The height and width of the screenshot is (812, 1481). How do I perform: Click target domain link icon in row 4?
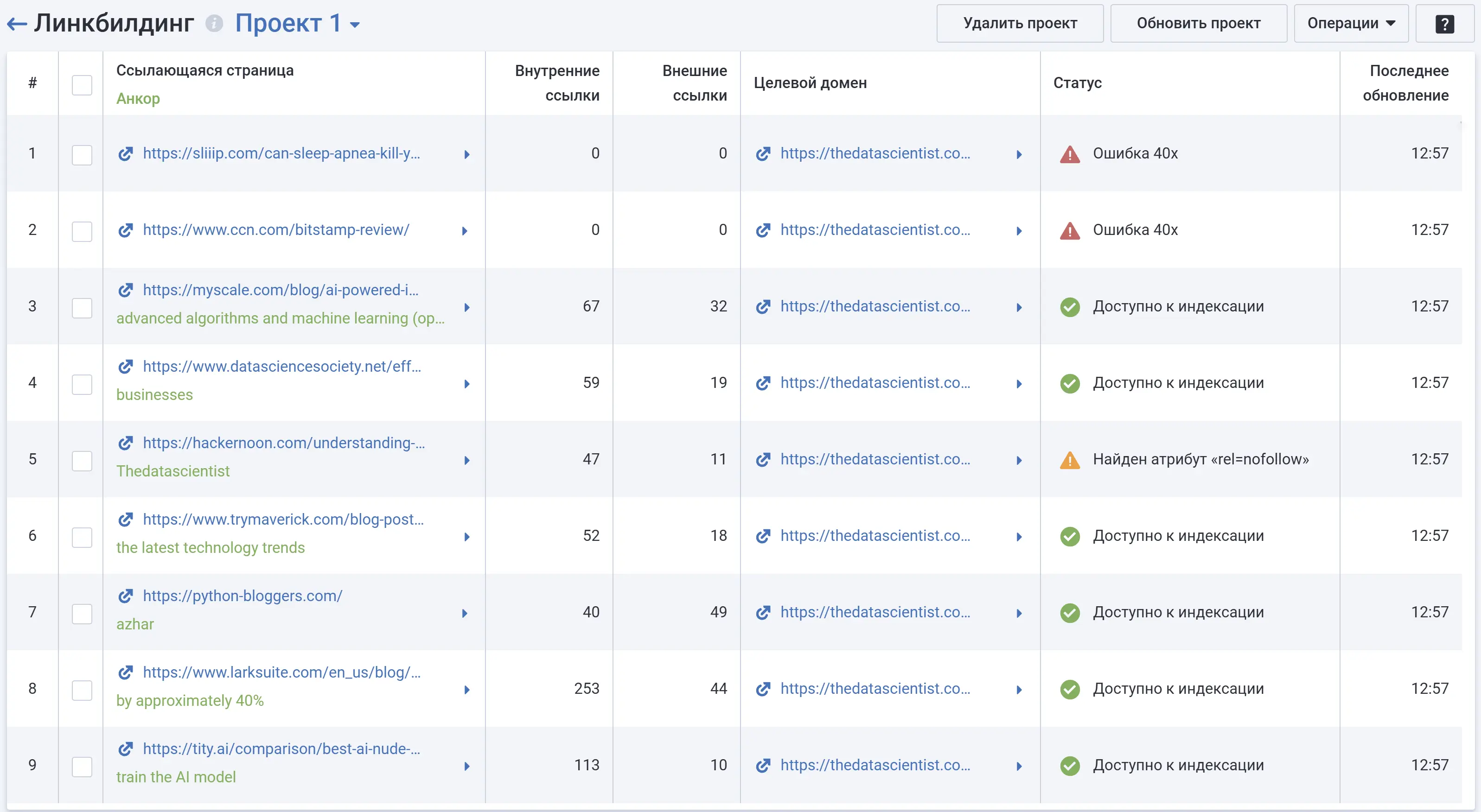(x=763, y=383)
